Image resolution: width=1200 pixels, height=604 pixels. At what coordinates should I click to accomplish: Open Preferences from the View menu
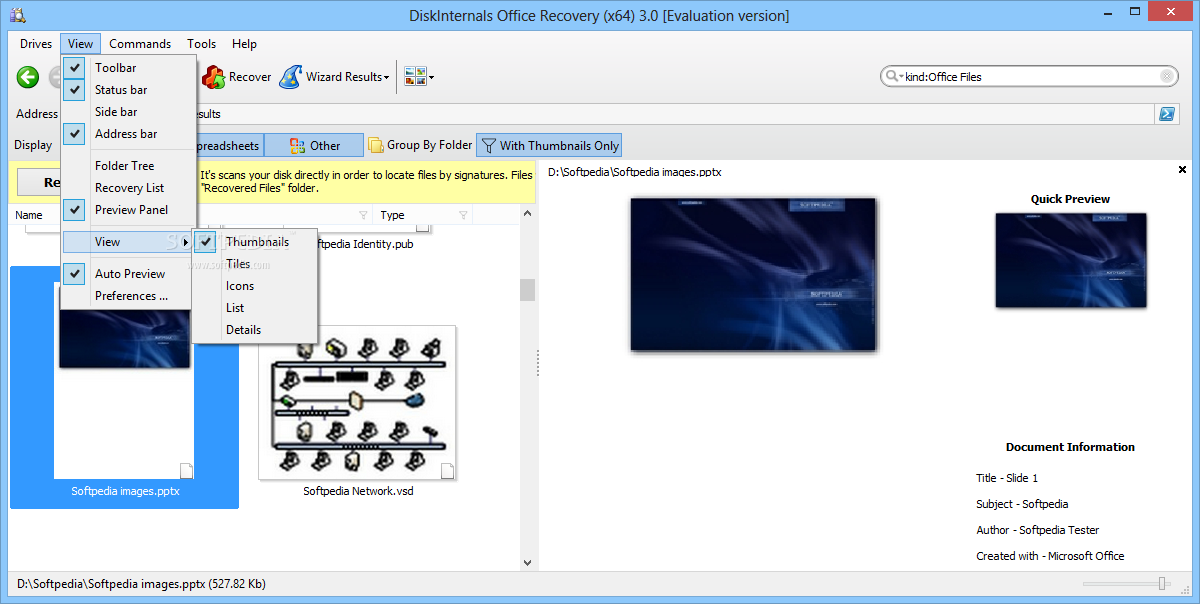(129, 296)
